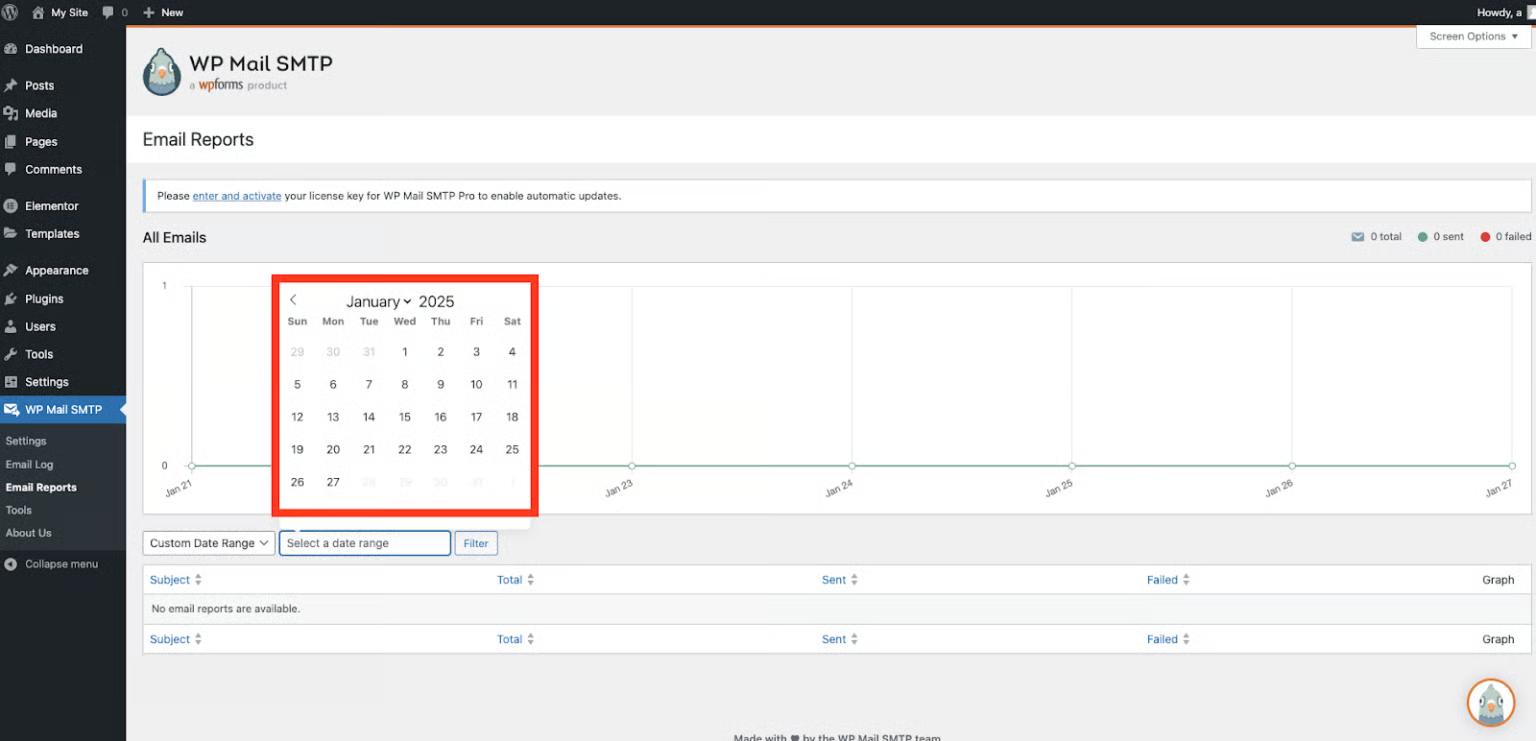
Task: Sort top table by Subject column
Action: coord(170,580)
